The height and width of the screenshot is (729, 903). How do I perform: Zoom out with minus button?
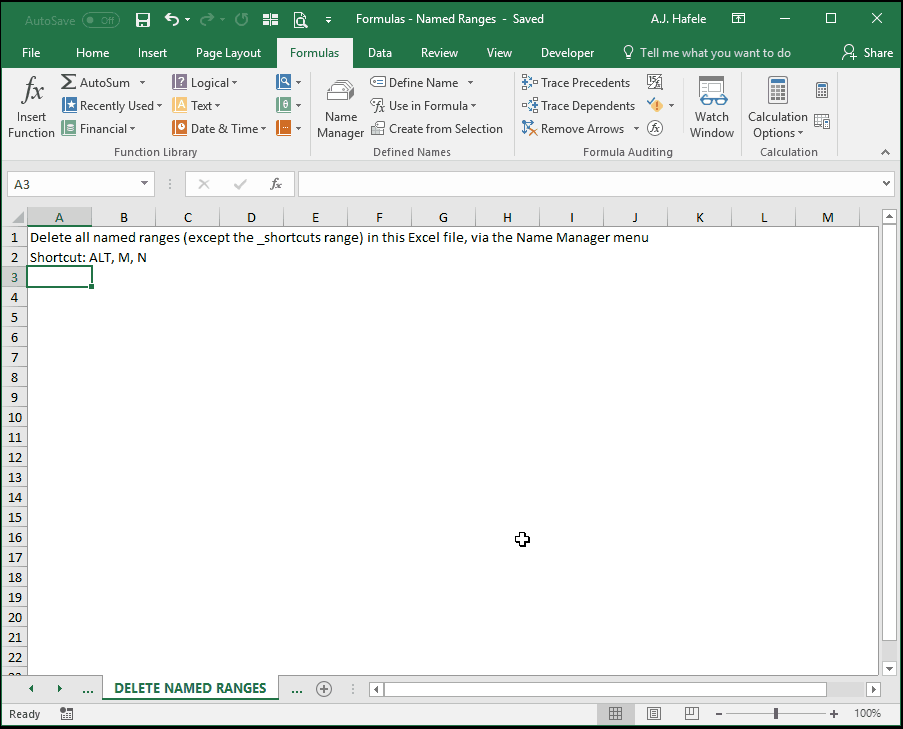click(x=719, y=714)
